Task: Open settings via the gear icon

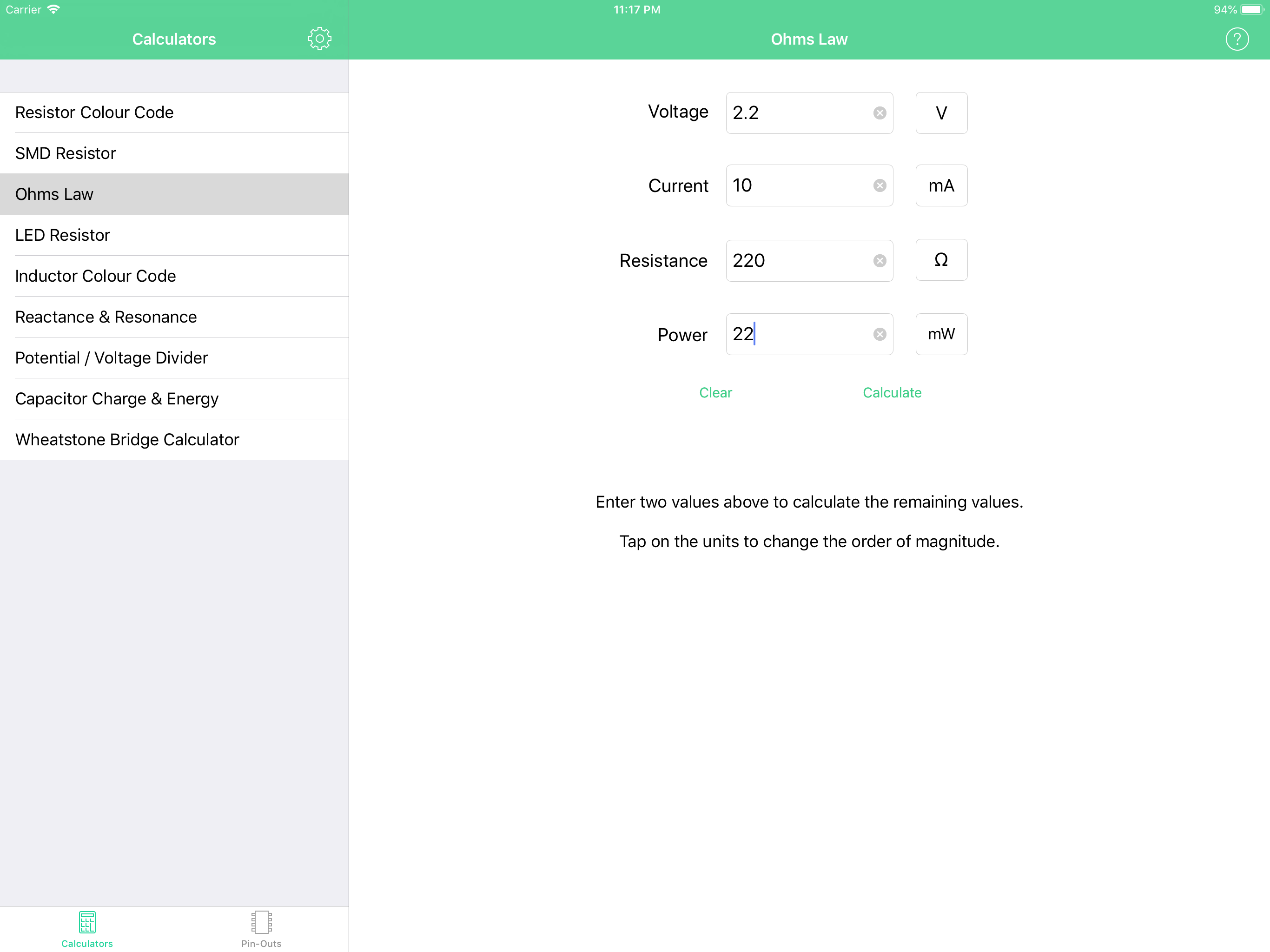Action: coord(319,39)
